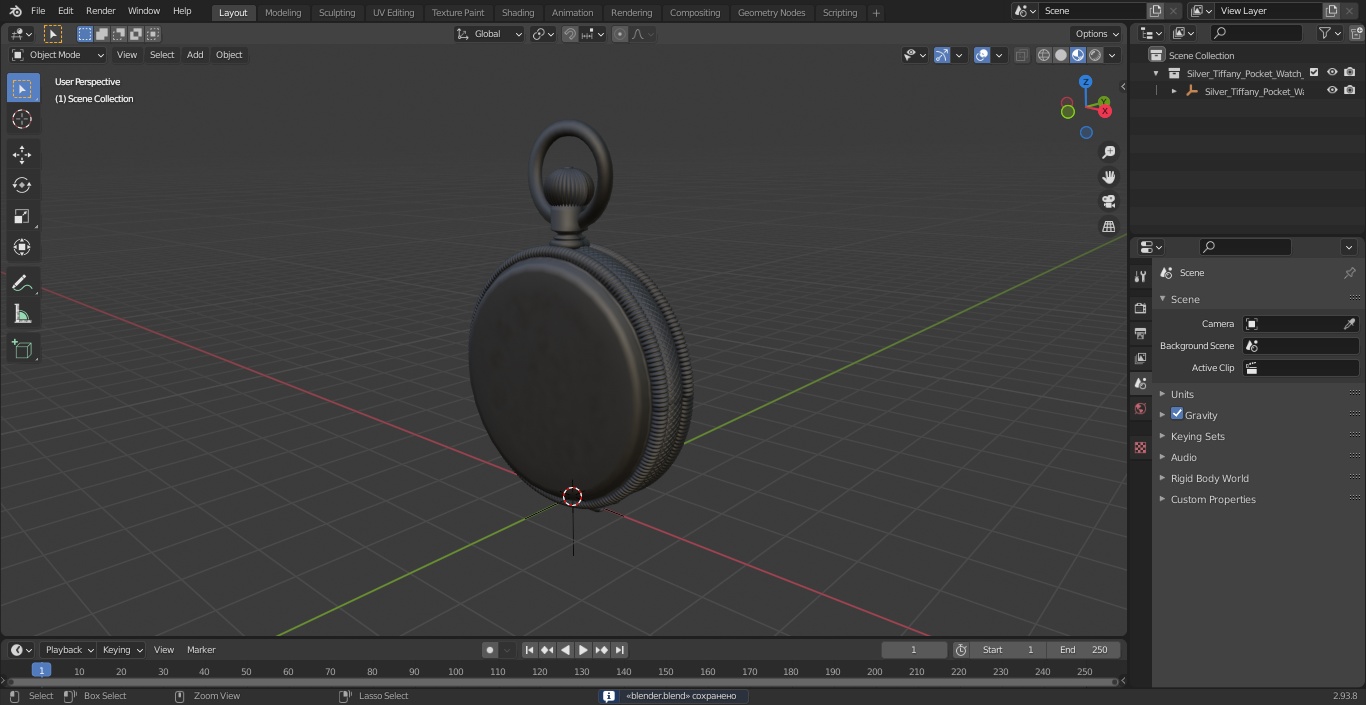Click the Camera object field
Image resolution: width=1366 pixels, height=705 pixels.
pos(1300,324)
